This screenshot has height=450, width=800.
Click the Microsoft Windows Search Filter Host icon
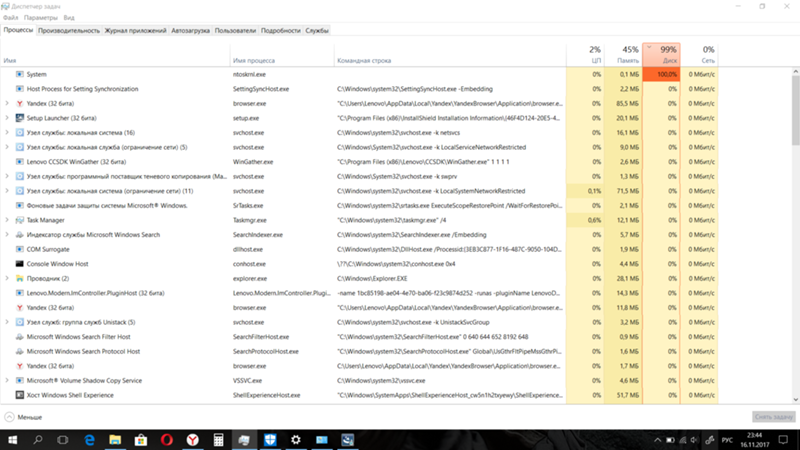coord(19,337)
